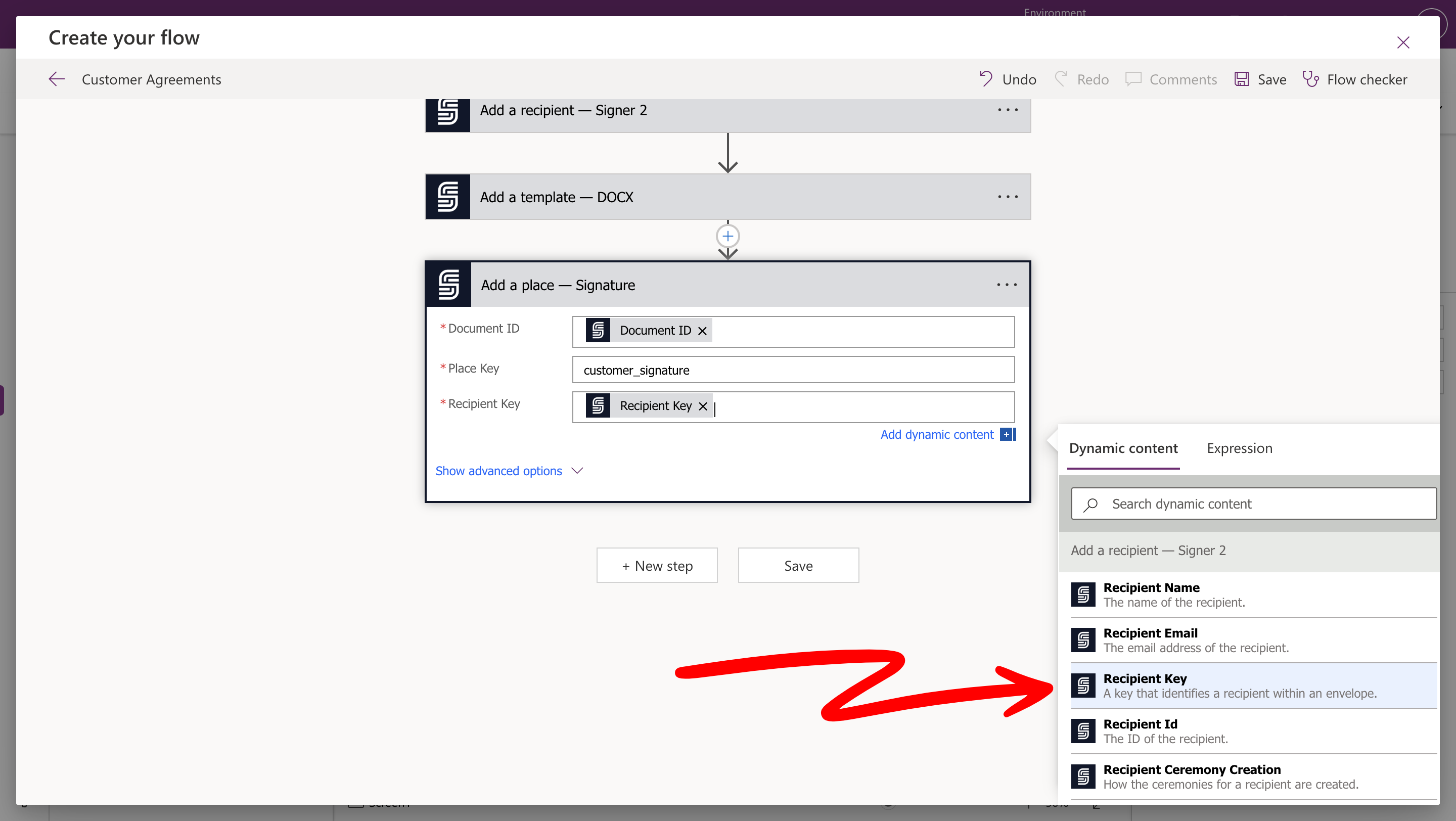Click the Save disk icon in the toolbar
Viewport: 1456px width, 821px height.
point(1241,79)
